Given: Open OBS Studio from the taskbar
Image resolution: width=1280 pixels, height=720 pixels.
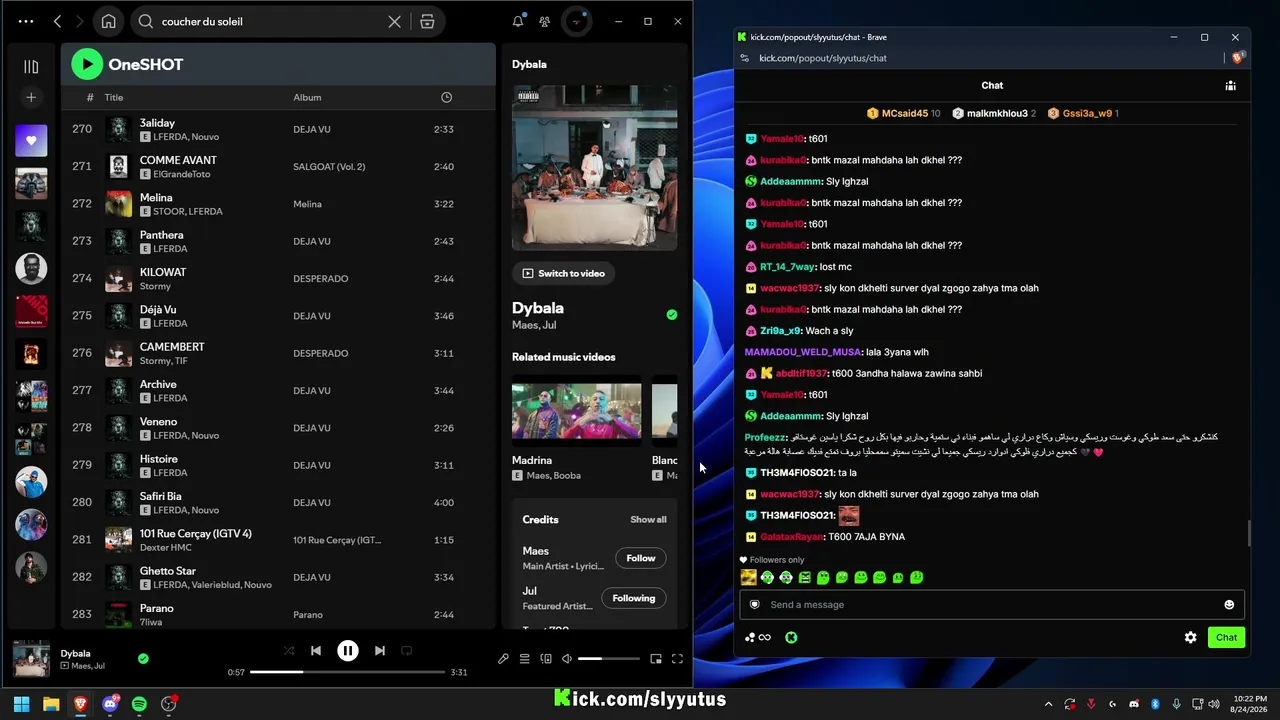Looking at the screenshot, I should pos(169,704).
